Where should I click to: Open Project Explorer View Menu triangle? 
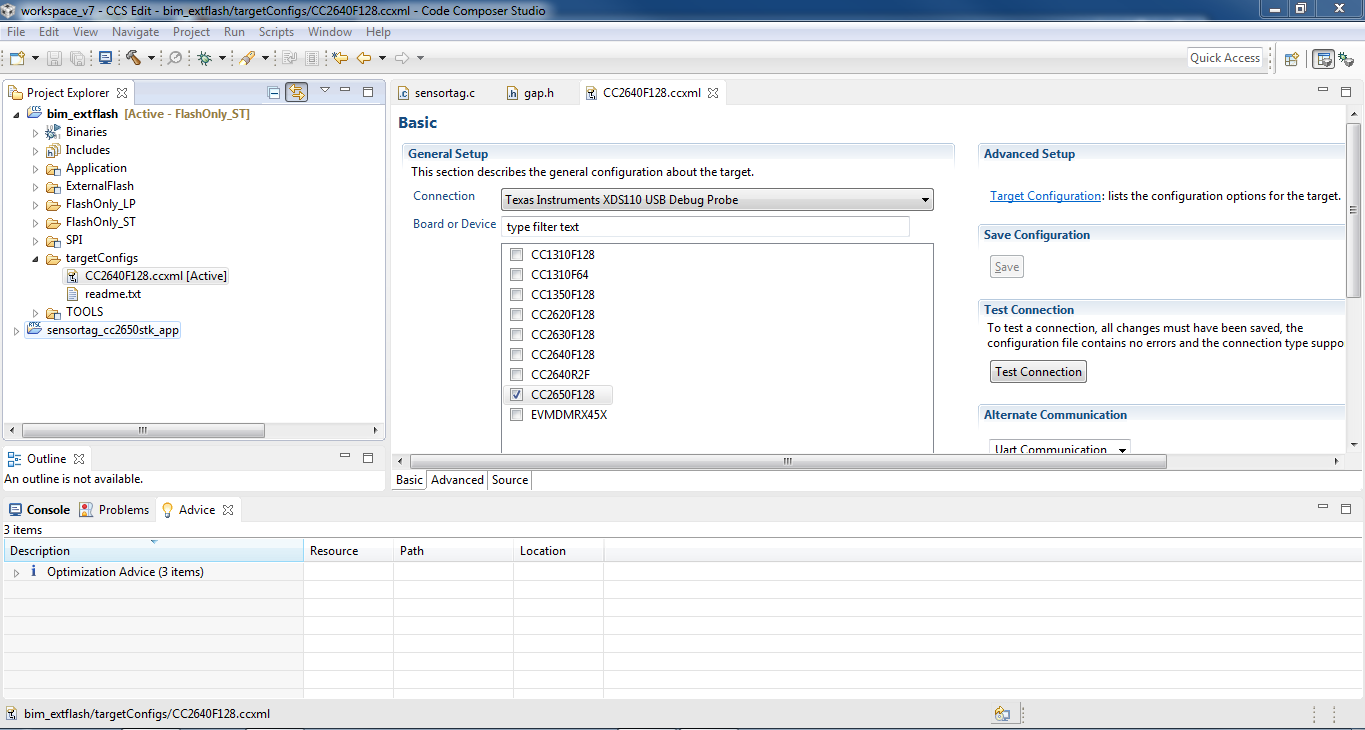pyautogui.click(x=325, y=91)
